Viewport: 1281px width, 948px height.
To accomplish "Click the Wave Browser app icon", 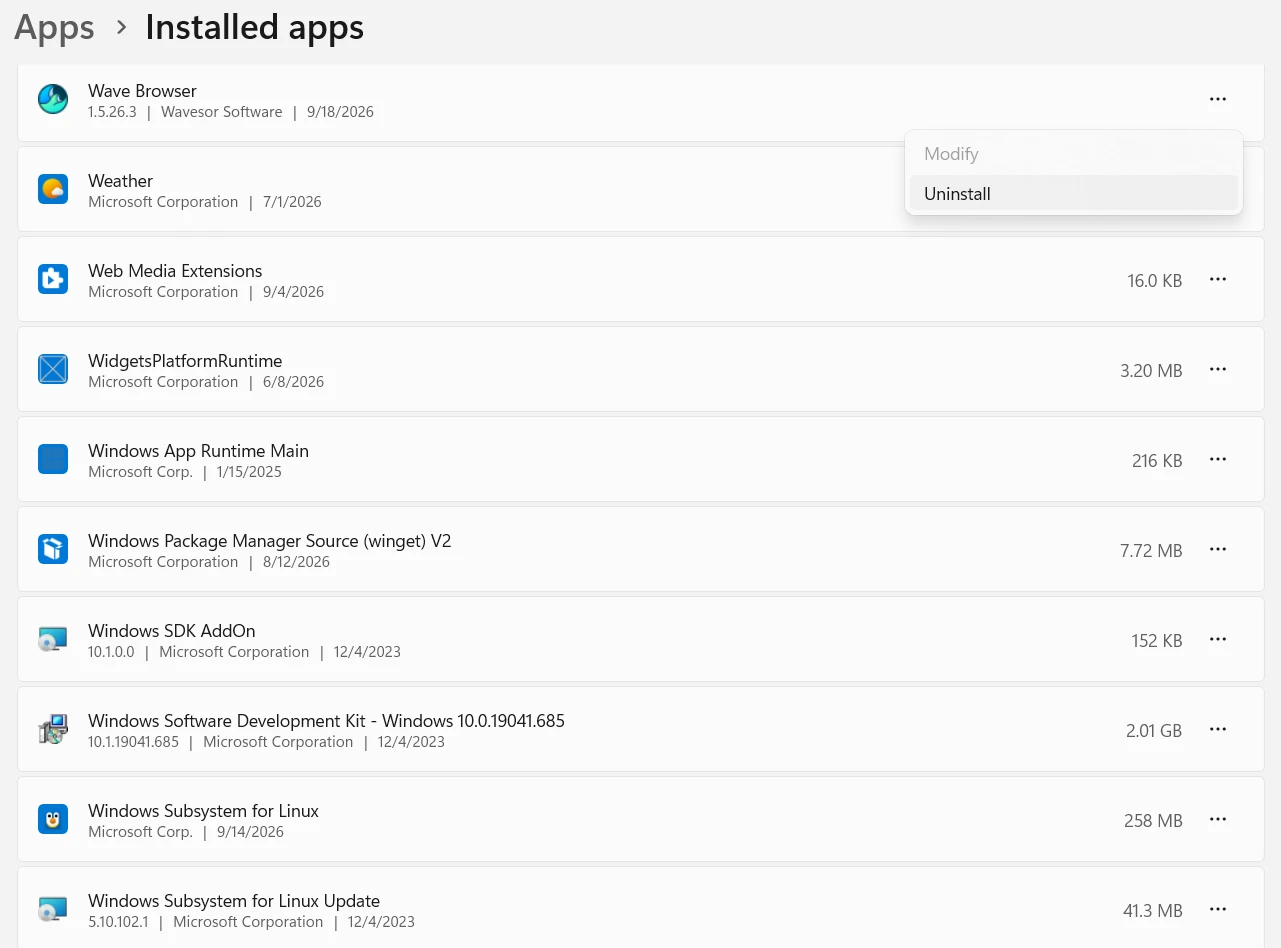I will click(x=53, y=99).
